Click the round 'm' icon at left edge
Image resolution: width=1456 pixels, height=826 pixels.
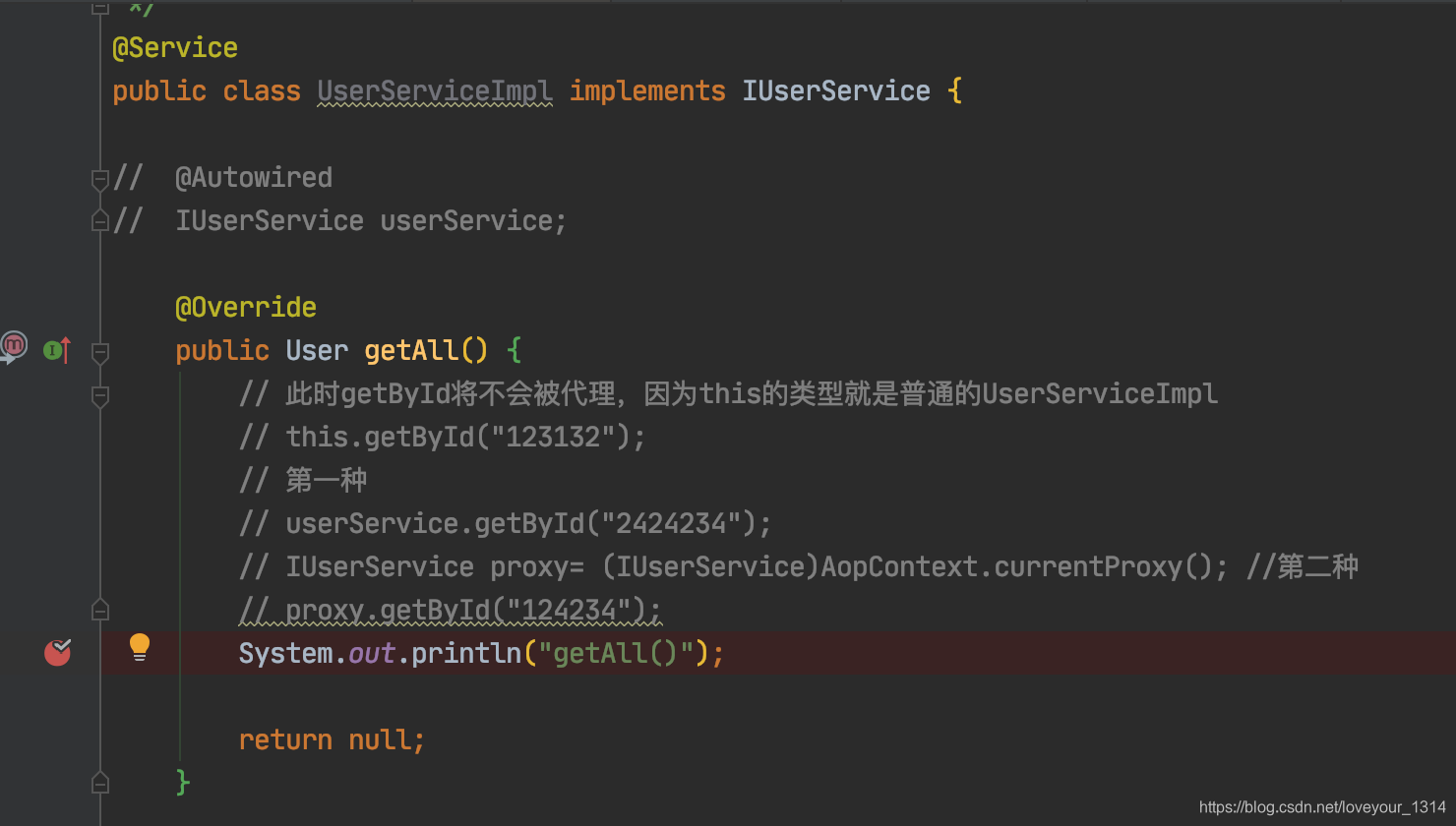pyautogui.click(x=14, y=346)
